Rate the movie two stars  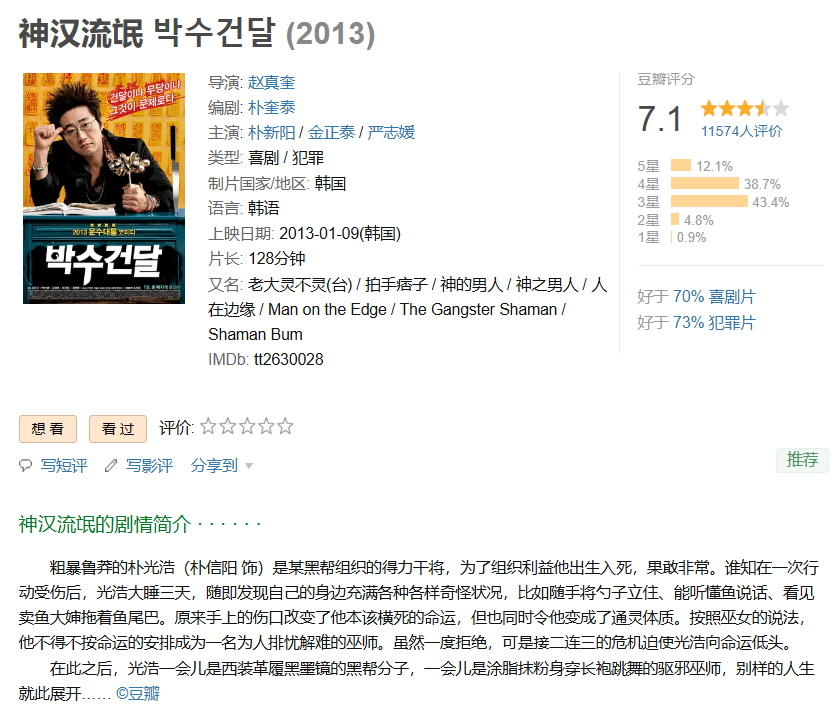pyautogui.click(x=228, y=426)
